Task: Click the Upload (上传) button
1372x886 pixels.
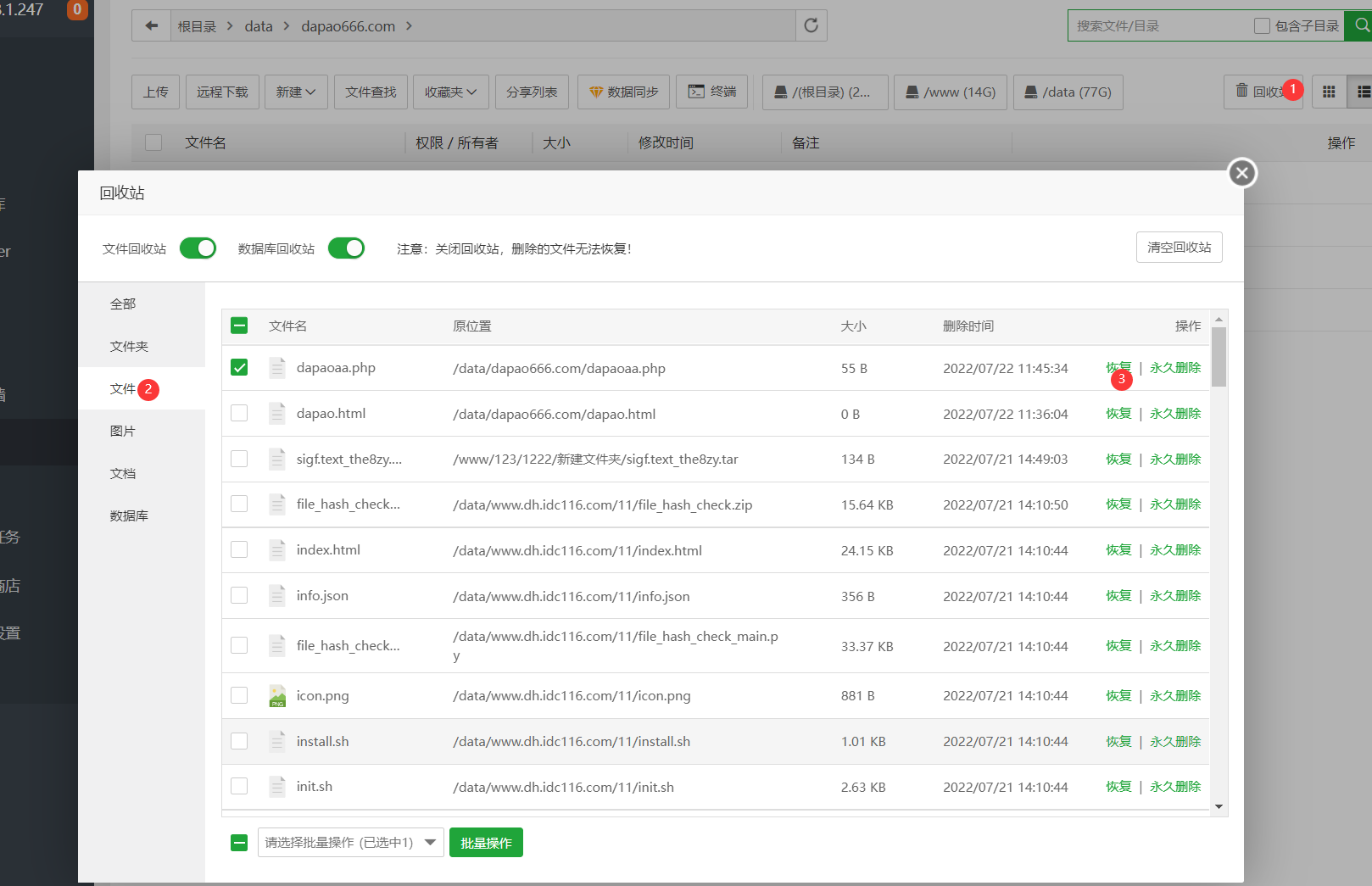Action: (155, 92)
